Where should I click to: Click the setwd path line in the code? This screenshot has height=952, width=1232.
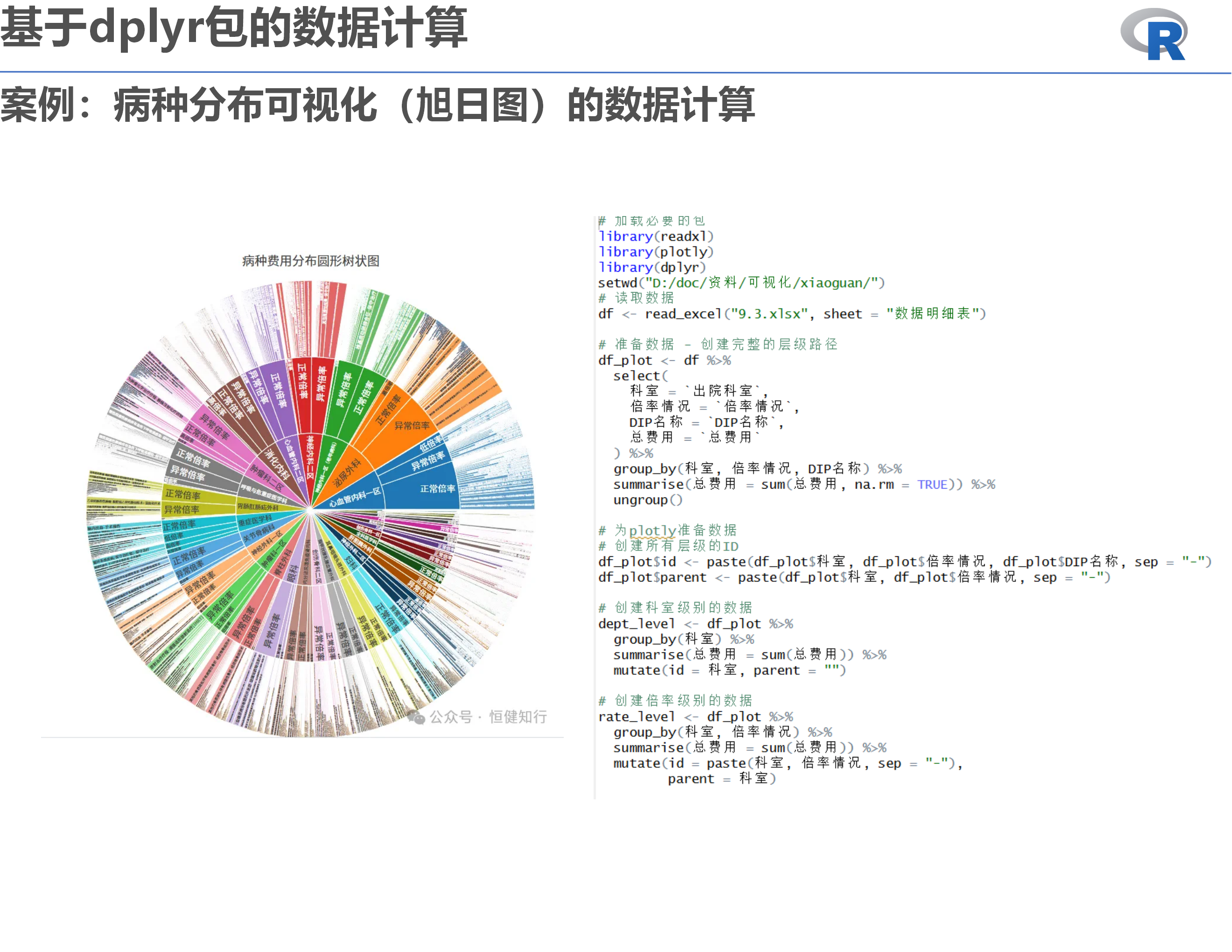click(x=742, y=282)
